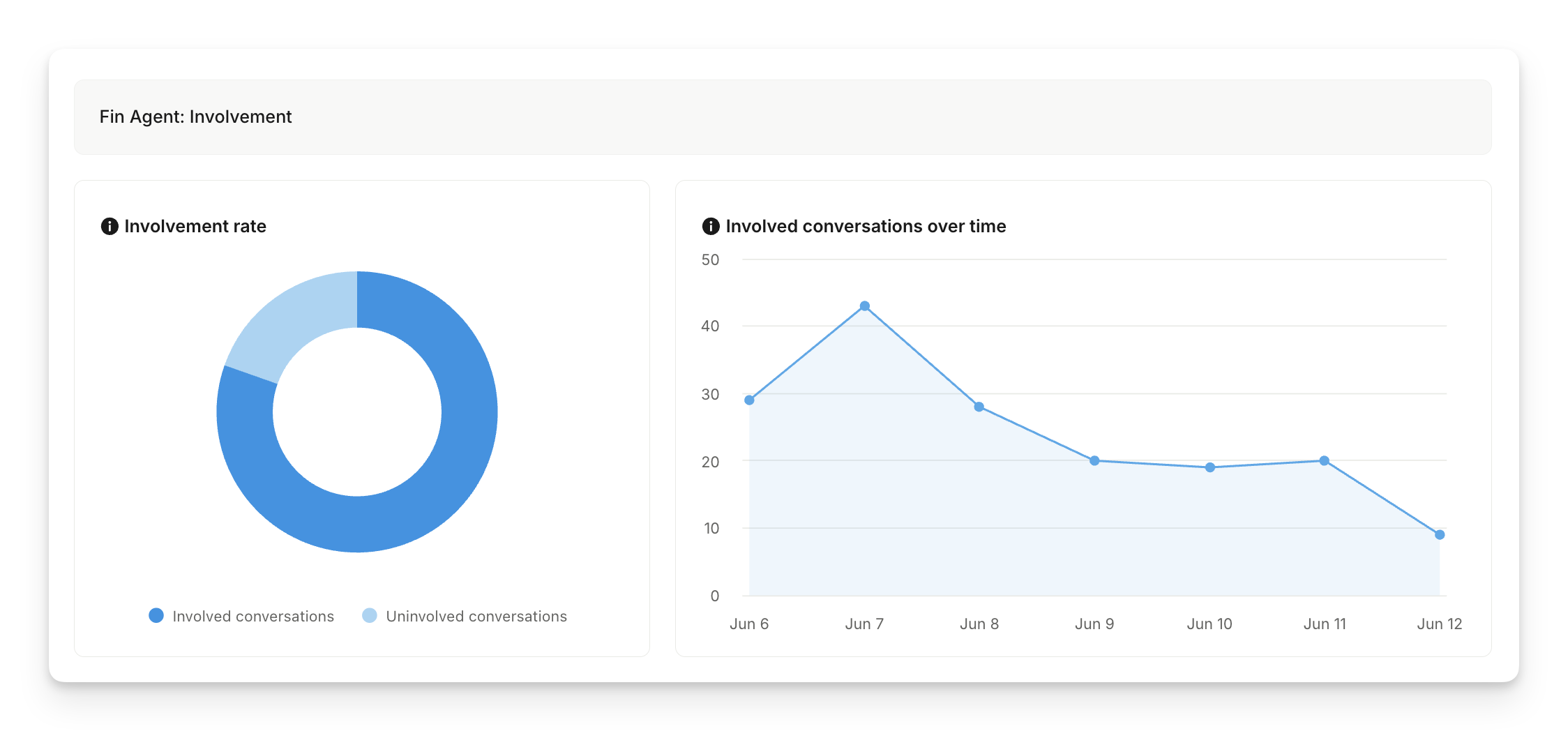1568x731 pixels.
Task: Click the 50 label on the y-axis
Action: pyautogui.click(x=710, y=259)
